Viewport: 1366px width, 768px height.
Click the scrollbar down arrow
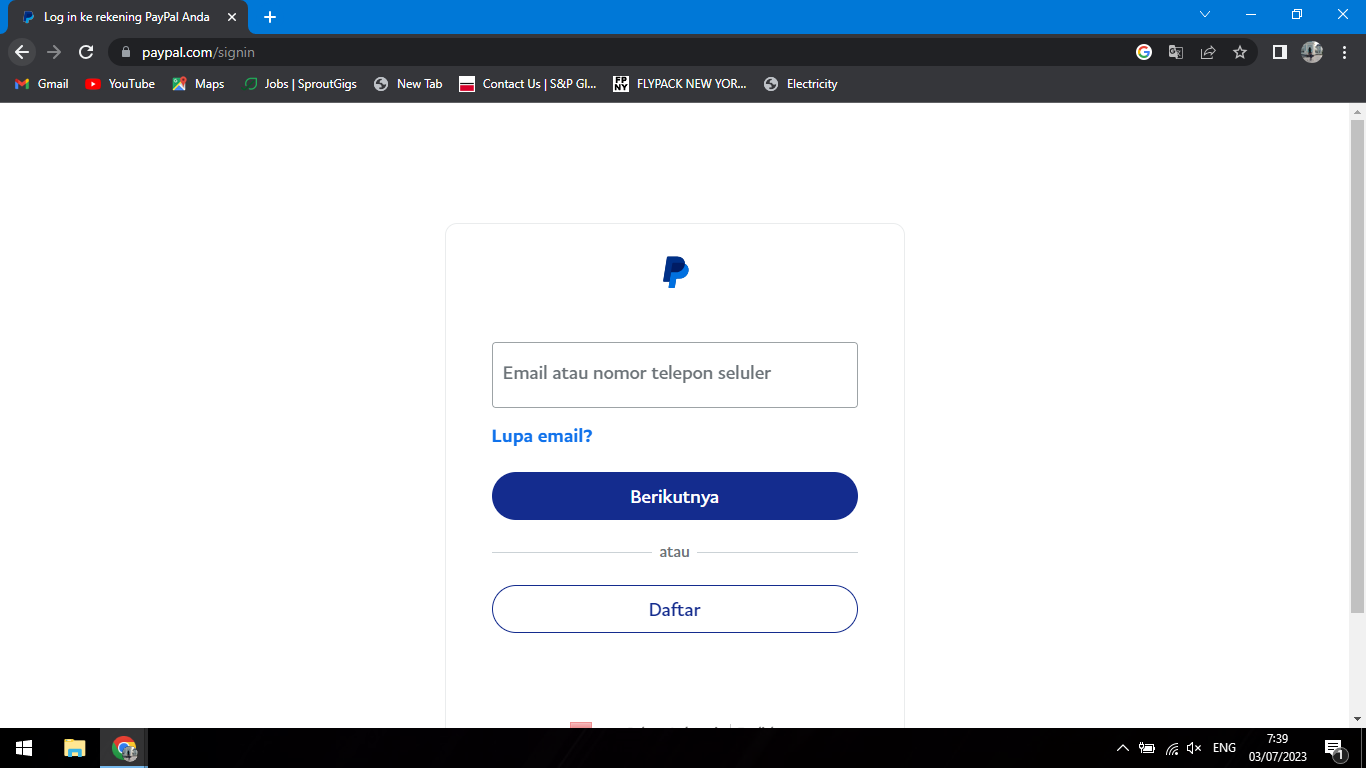(x=1357, y=719)
